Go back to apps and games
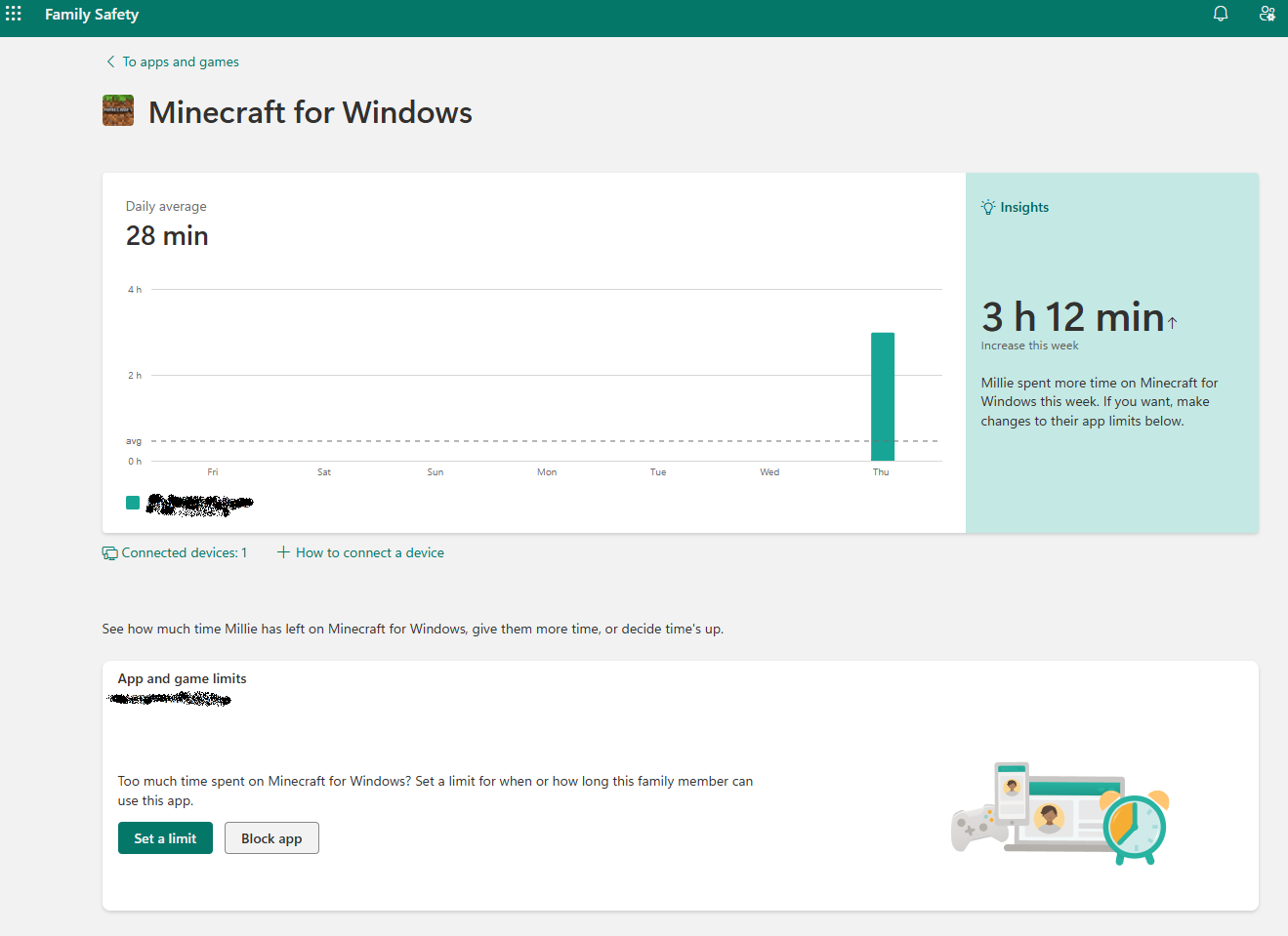The width and height of the screenshot is (1288, 936). click(x=180, y=61)
